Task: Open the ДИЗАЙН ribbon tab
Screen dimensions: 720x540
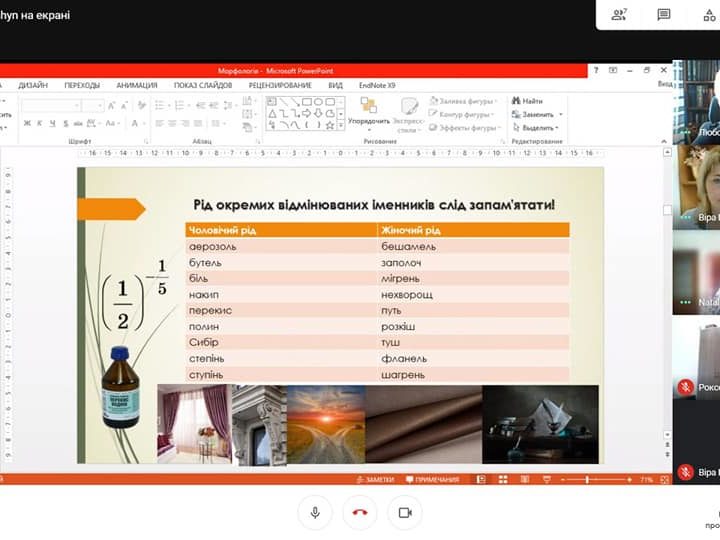Action: pyautogui.click(x=33, y=86)
